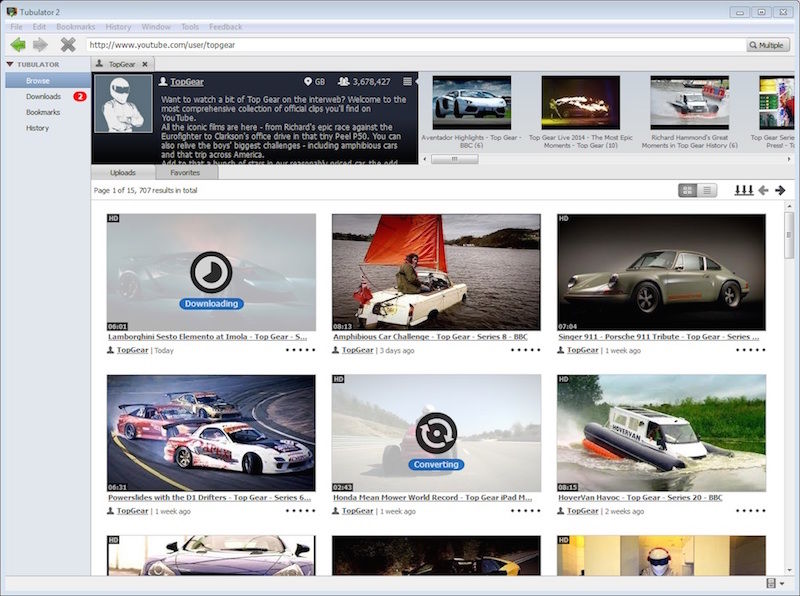The width and height of the screenshot is (800, 596).
Task: Switch to grid view
Action: click(688, 190)
